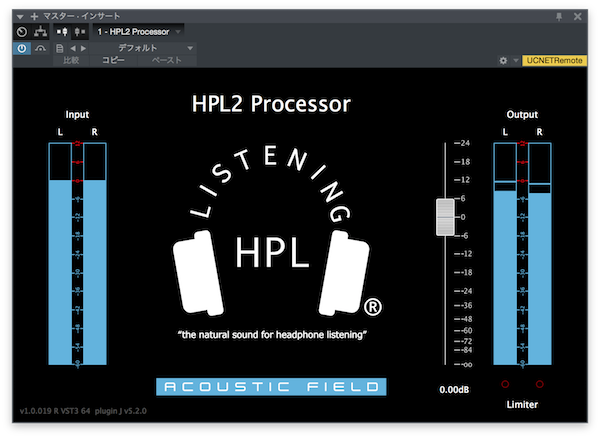600x438 pixels.
Task: Click the 比較 compare button
Action: pos(71,60)
